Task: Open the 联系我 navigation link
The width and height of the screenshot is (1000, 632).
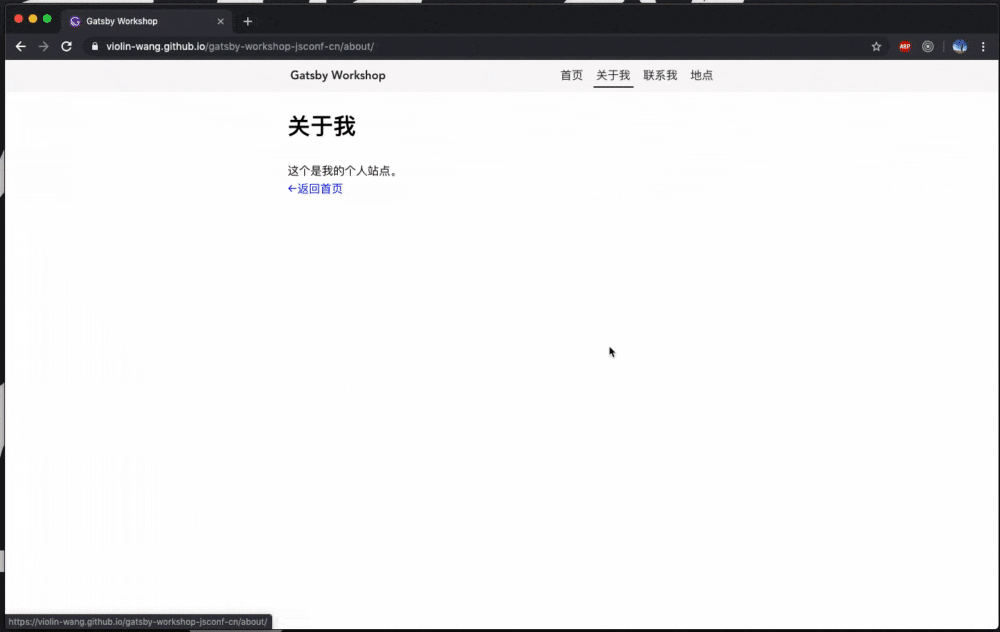Action: 660,75
